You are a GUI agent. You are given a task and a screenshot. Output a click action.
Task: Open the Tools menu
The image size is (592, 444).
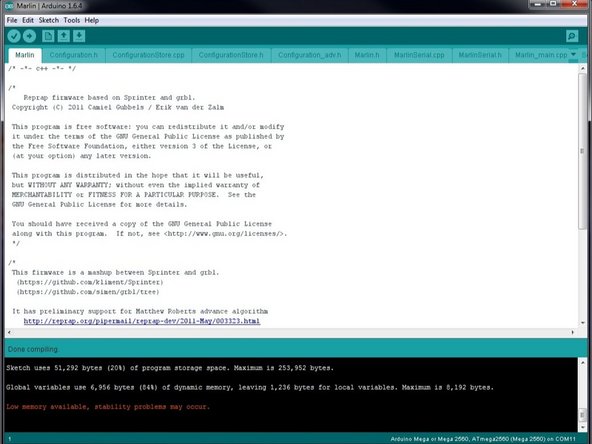pos(72,20)
